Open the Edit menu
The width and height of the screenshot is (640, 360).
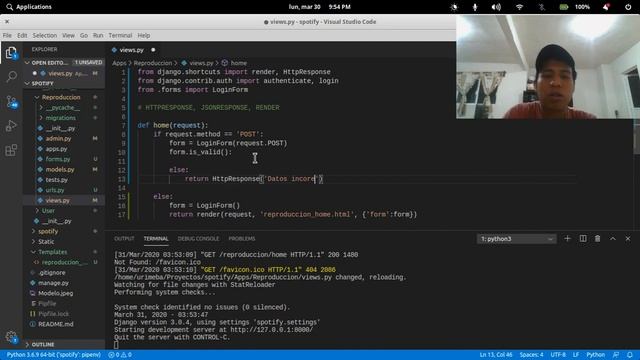click(x=22, y=36)
